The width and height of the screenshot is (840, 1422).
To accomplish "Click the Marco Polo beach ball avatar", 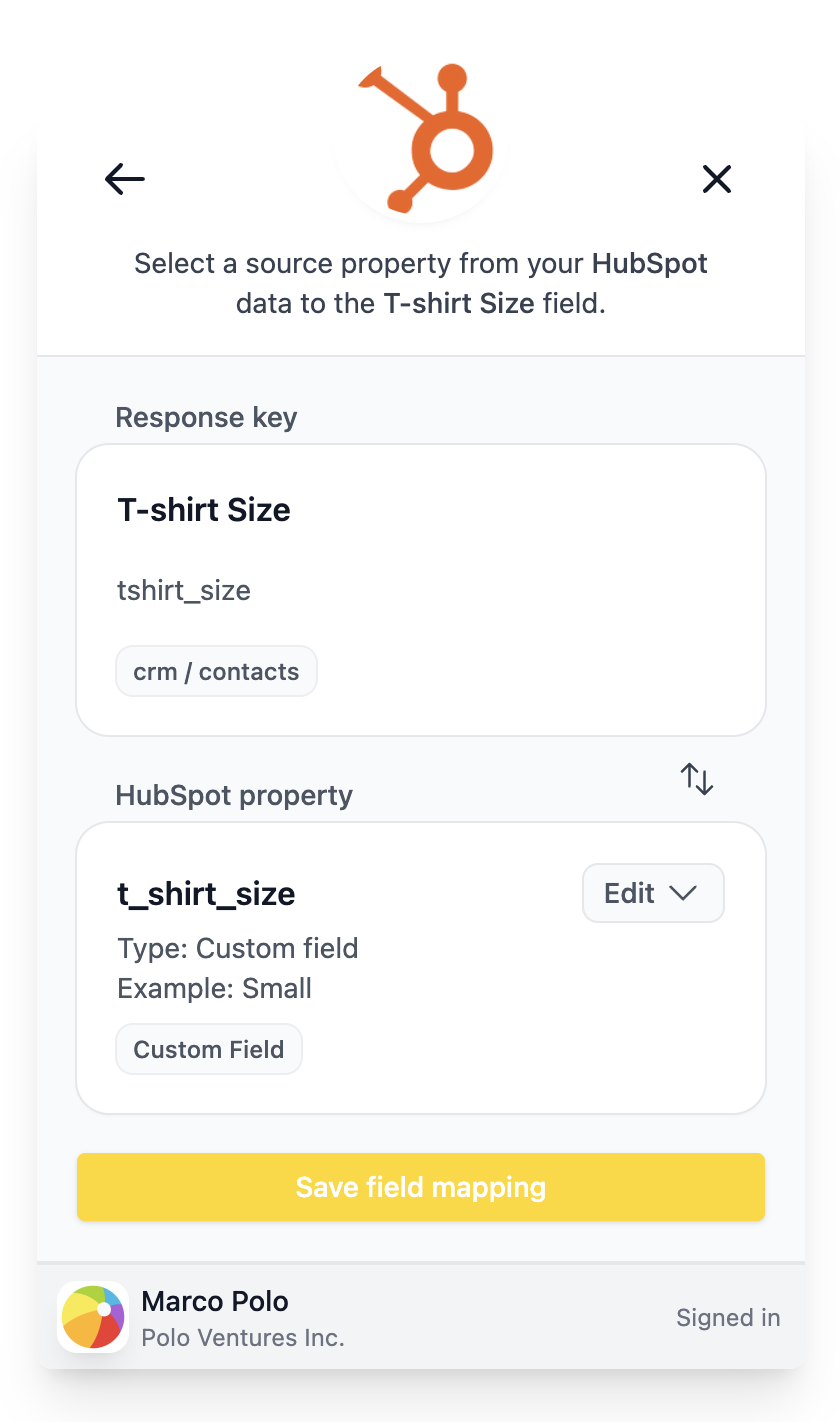I will coord(93,1317).
